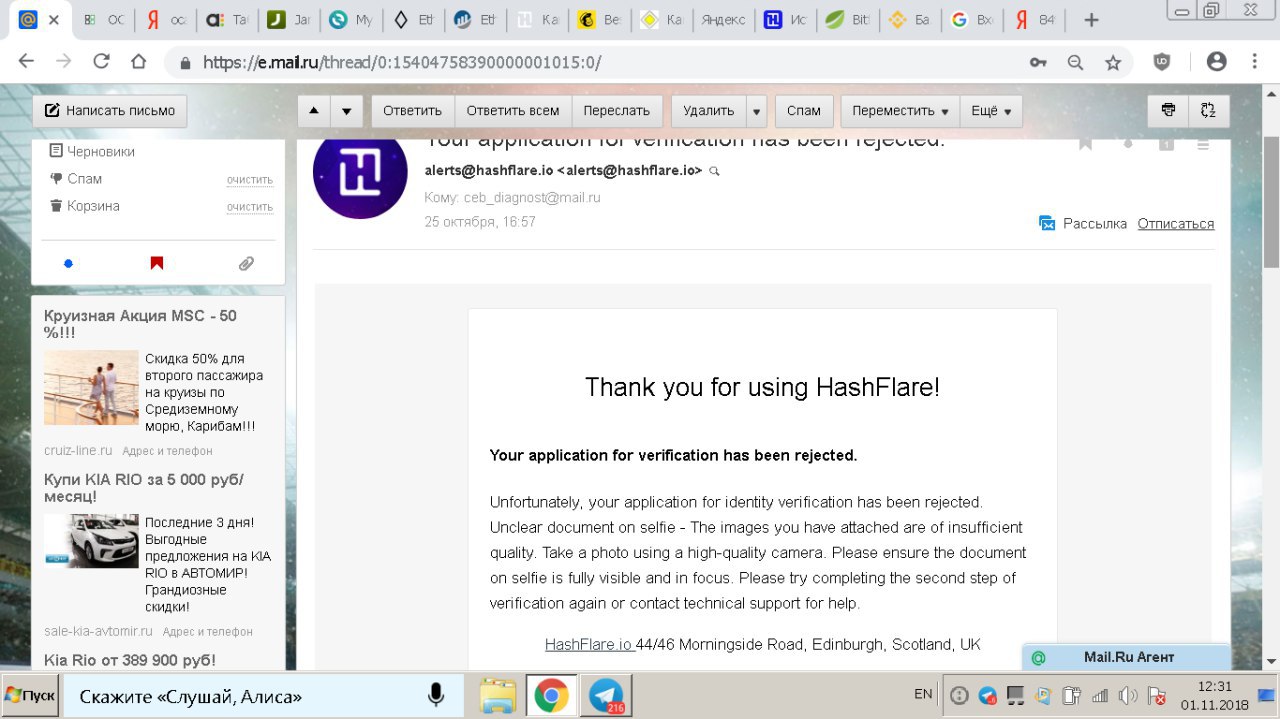Screen dimensions: 1280x719
Task: Click the Пуск start button
Action: (30, 695)
